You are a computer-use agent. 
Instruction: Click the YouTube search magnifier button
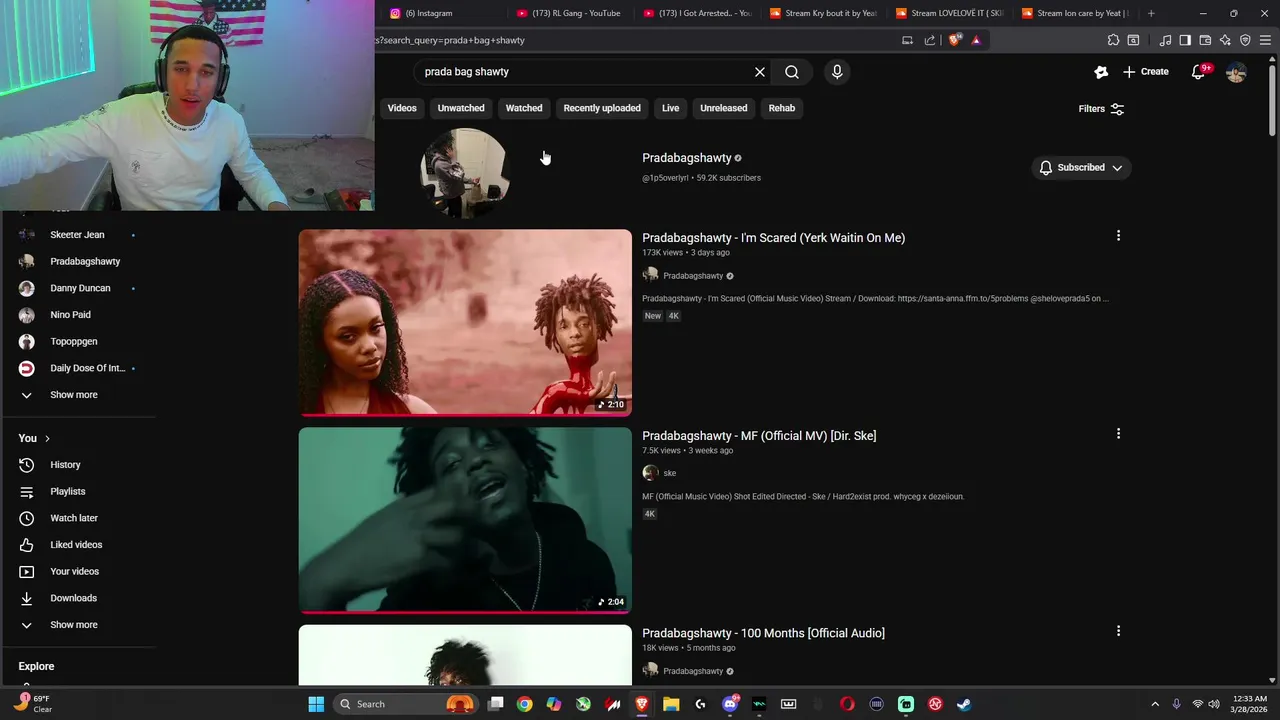coord(792,72)
